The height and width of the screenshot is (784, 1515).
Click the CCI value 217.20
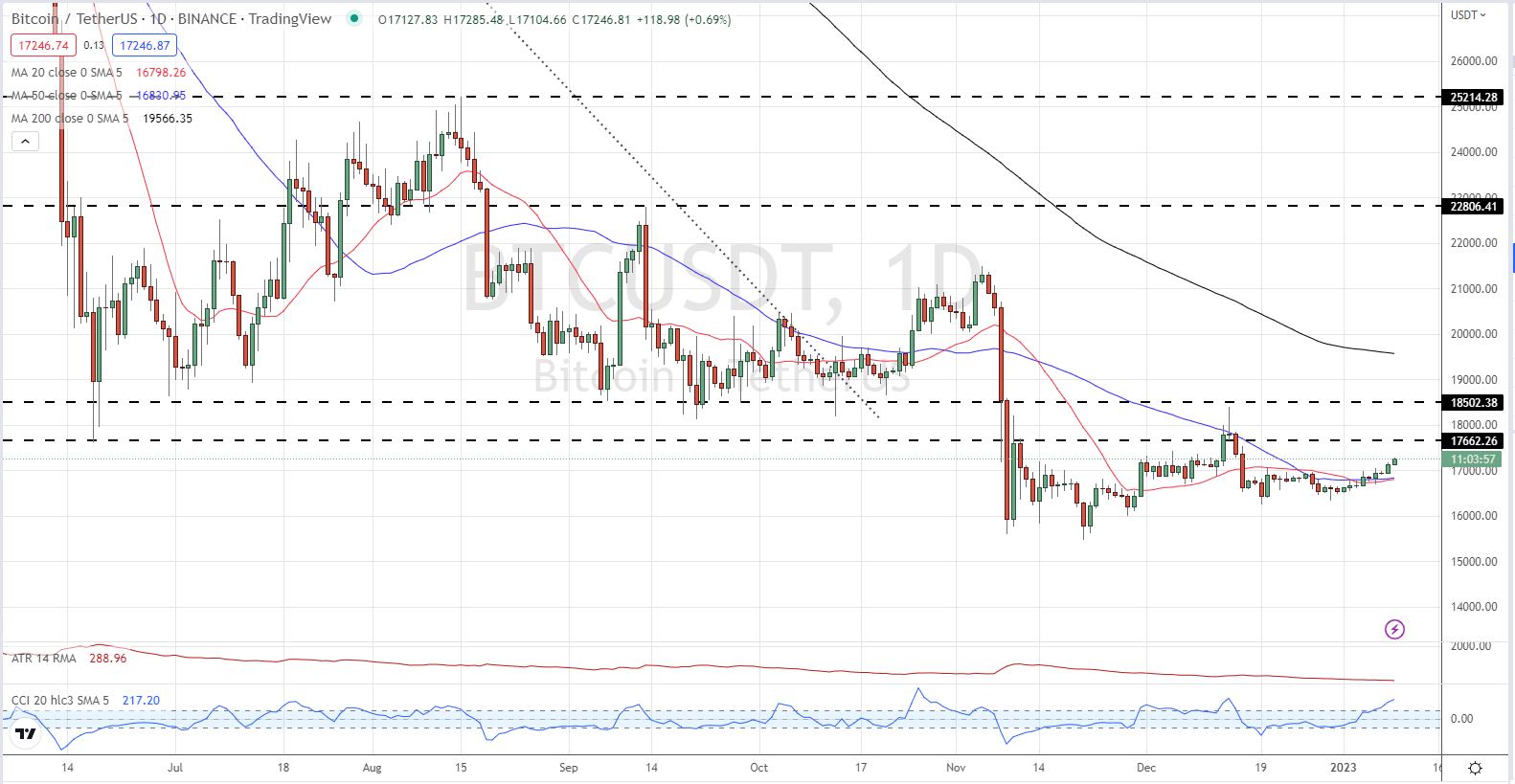[142, 701]
